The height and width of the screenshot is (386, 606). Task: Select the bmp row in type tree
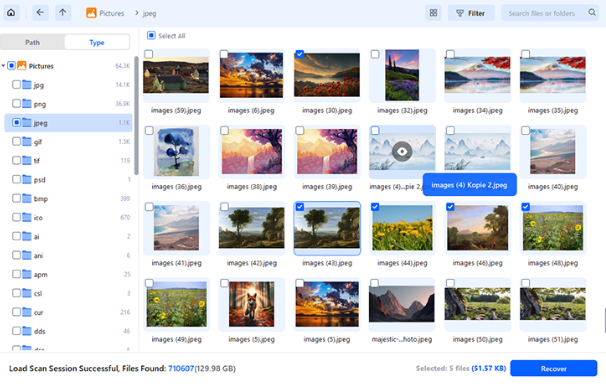click(x=68, y=198)
